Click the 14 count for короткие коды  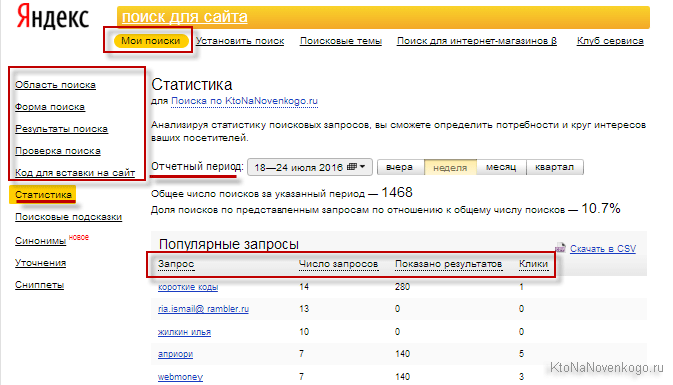pyautogui.click(x=304, y=287)
